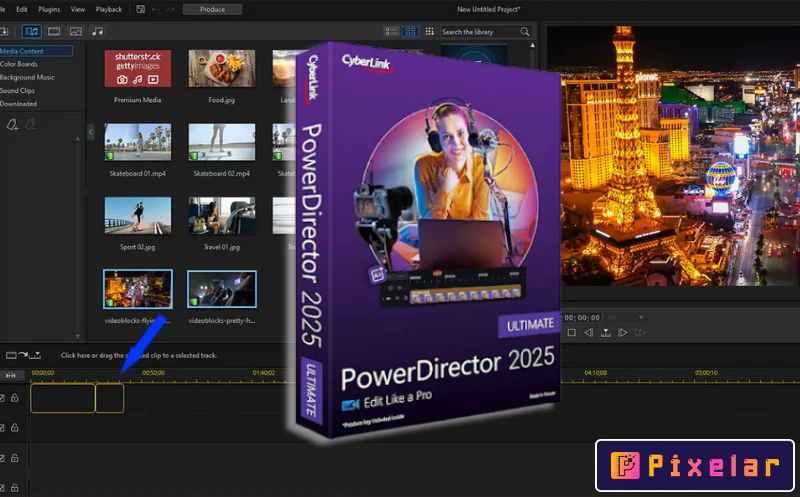Open the Plugins menu

[x=49, y=9]
